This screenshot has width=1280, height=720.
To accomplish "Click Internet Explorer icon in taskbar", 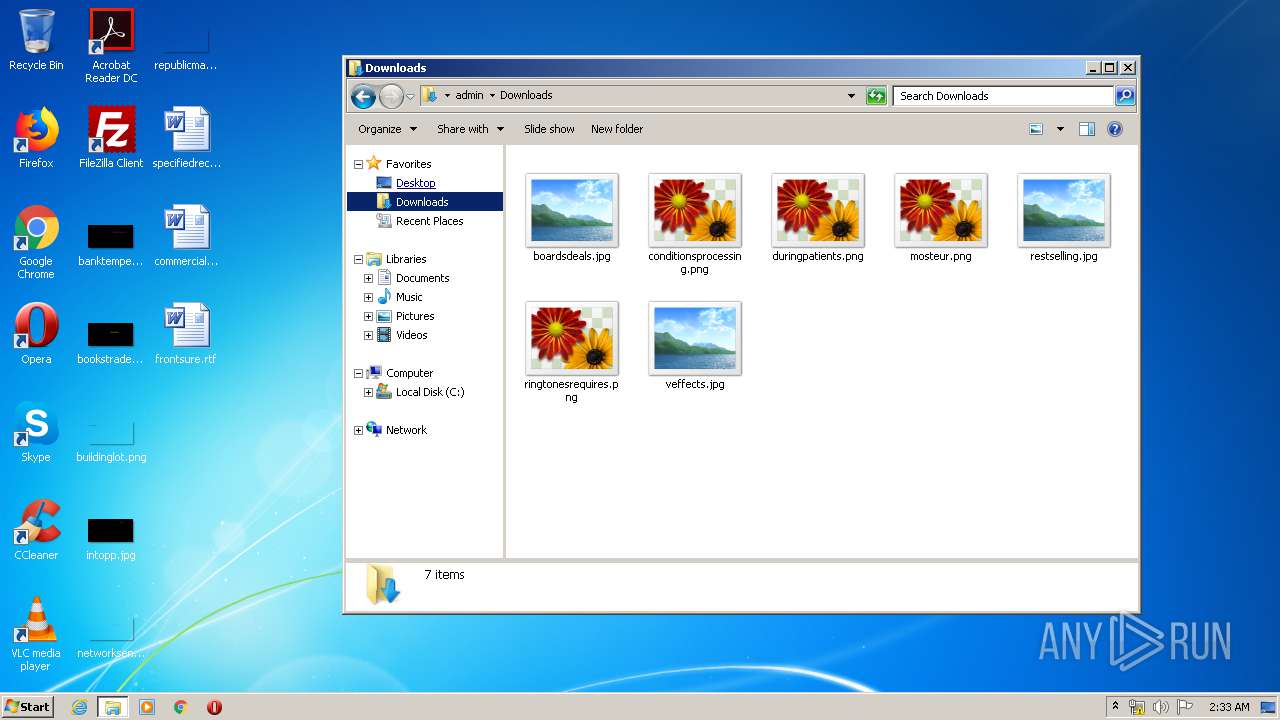I will [80, 707].
